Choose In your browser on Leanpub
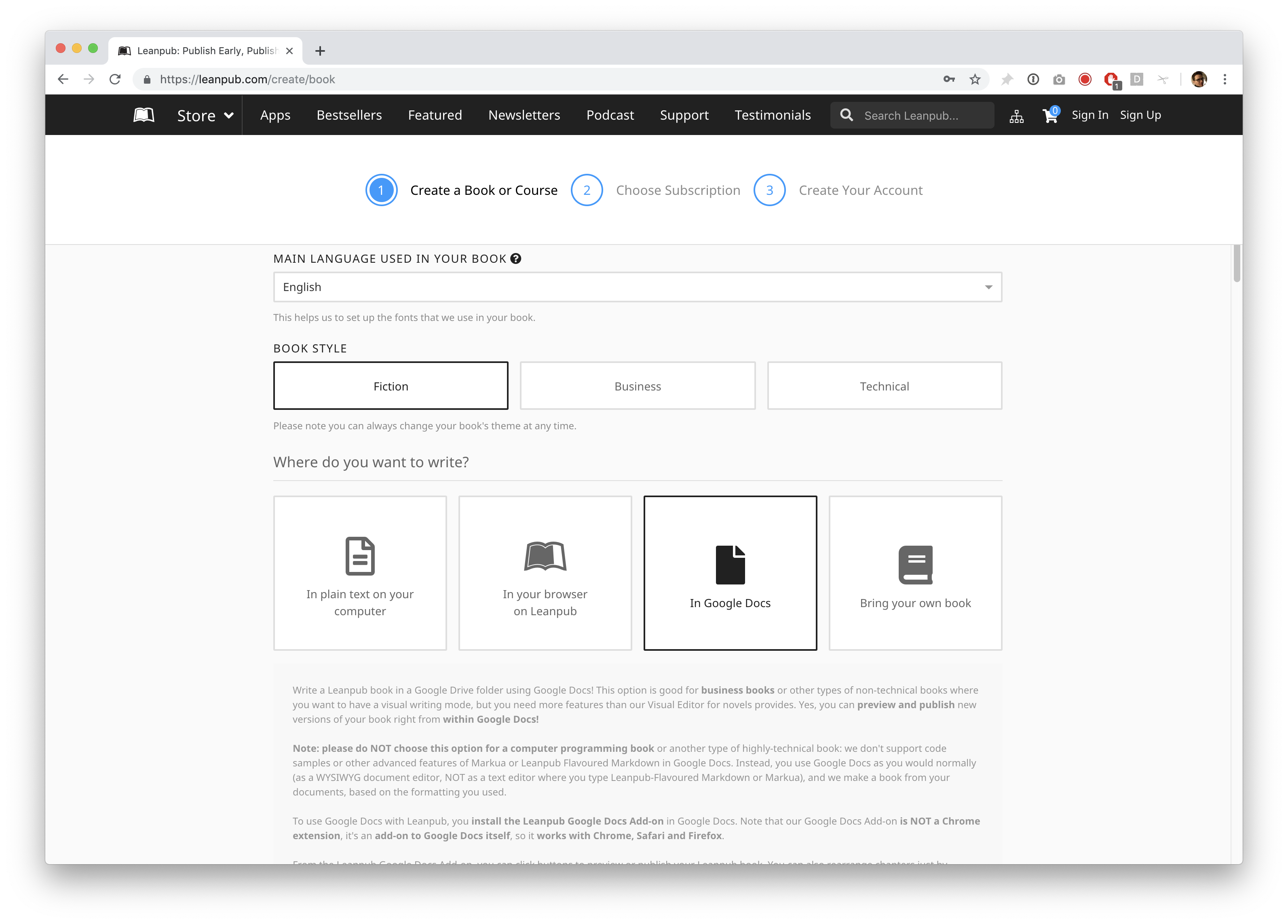 click(x=545, y=573)
